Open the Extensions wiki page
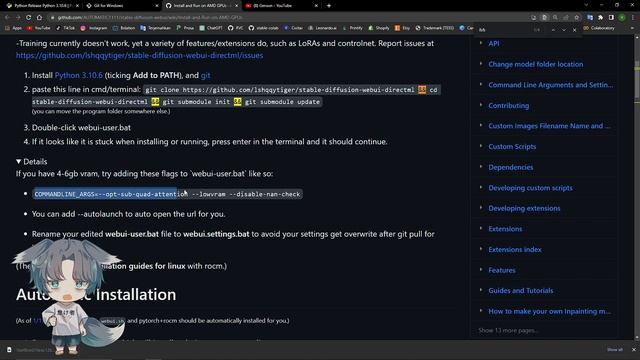 (x=505, y=229)
